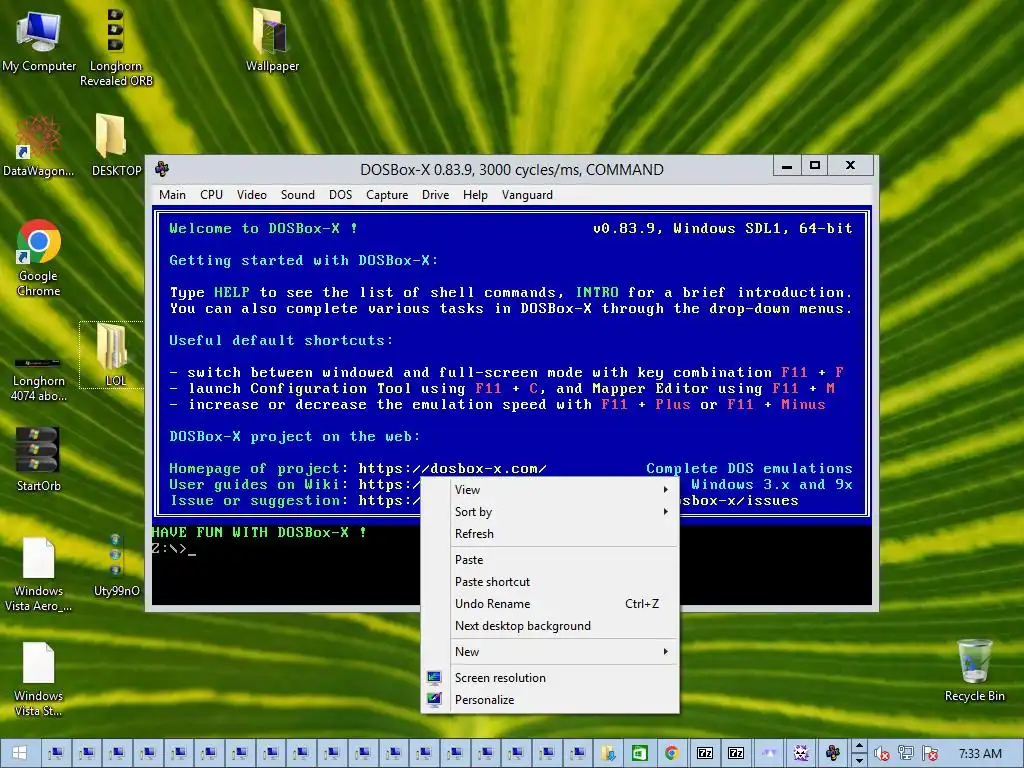This screenshot has width=1024, height=768.
Task: Select the DESKTOP folder icon
Action: [x=116, y=145]
